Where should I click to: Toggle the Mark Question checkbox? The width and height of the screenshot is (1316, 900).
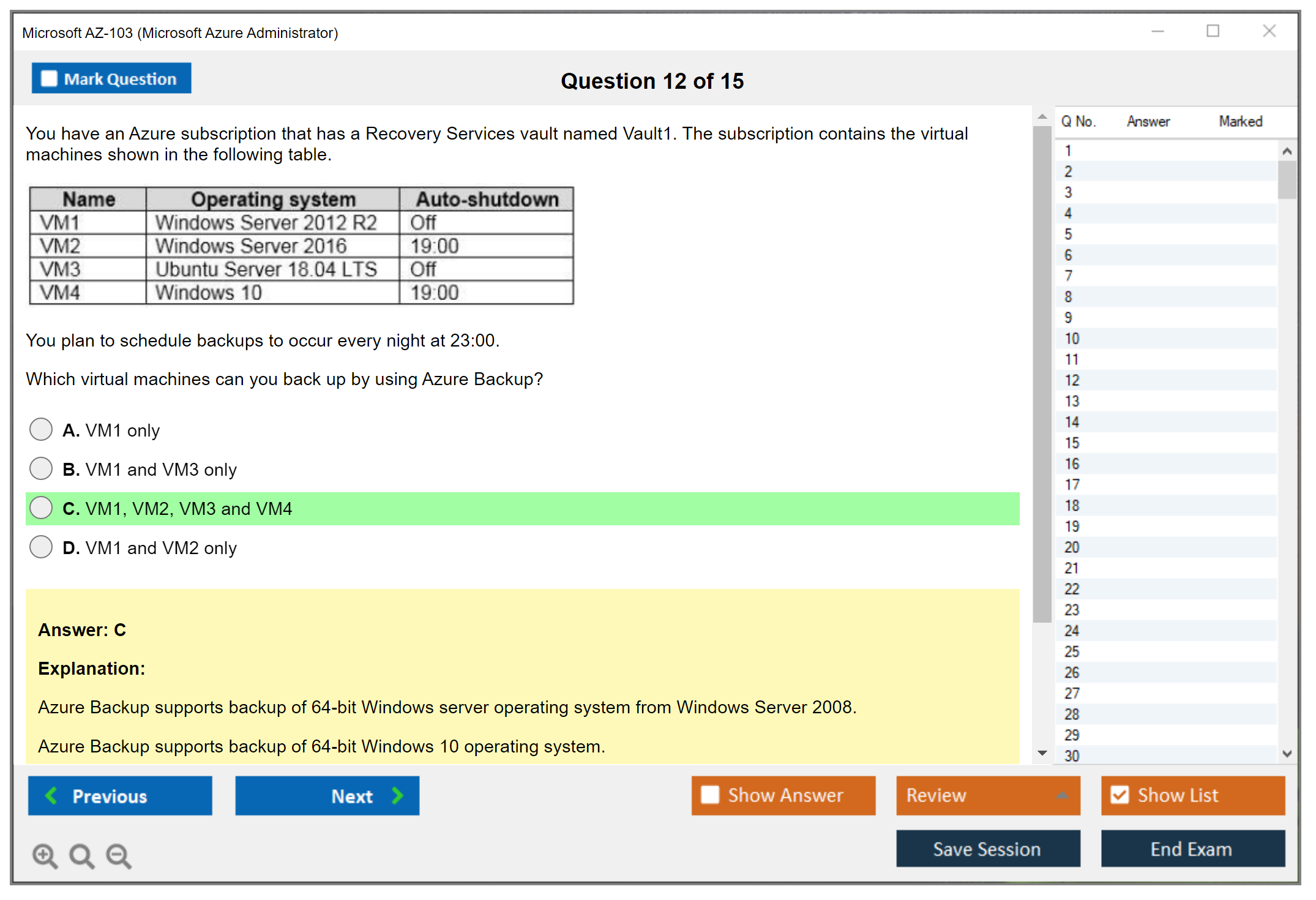49,78
